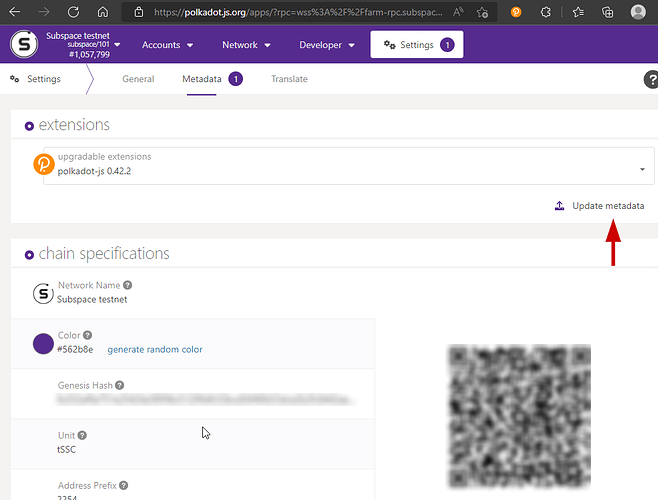The height and width of the screenshot is (500, 658).
Task: Expand the Accounts menu
Action: click(166, 45)
